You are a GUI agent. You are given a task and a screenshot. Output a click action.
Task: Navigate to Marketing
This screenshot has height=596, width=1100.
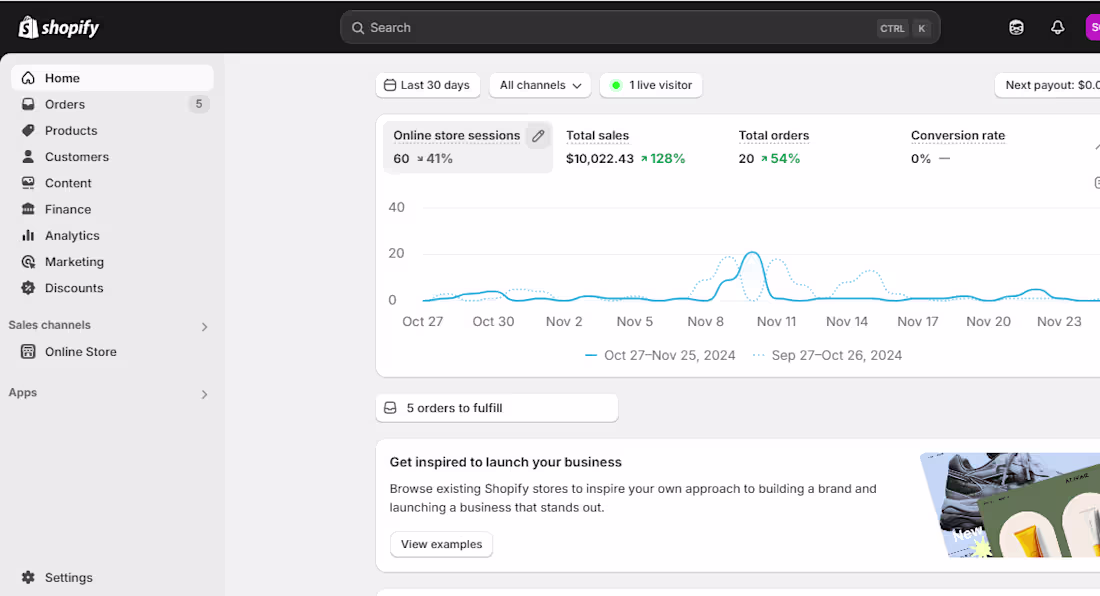[74, 262]
